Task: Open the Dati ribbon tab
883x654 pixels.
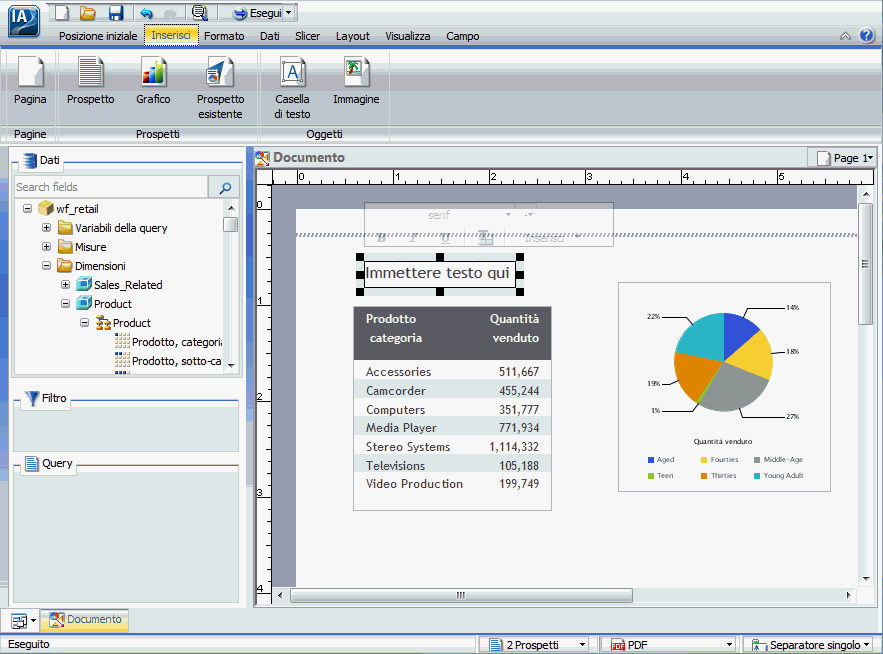Action: (x=270, y=36)
